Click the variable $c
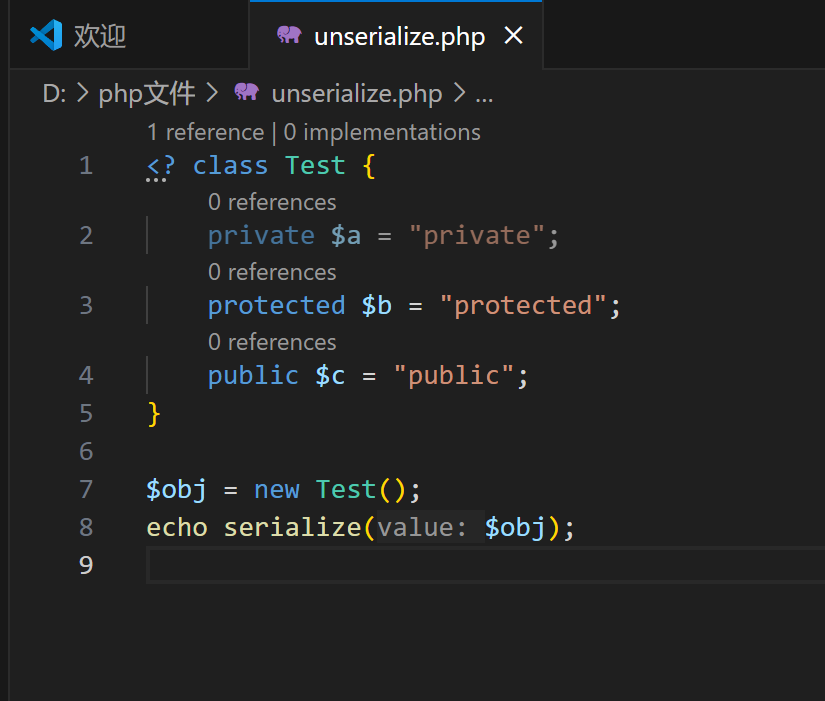The height and width of the screenshot is (701, 825). point(330,375)
